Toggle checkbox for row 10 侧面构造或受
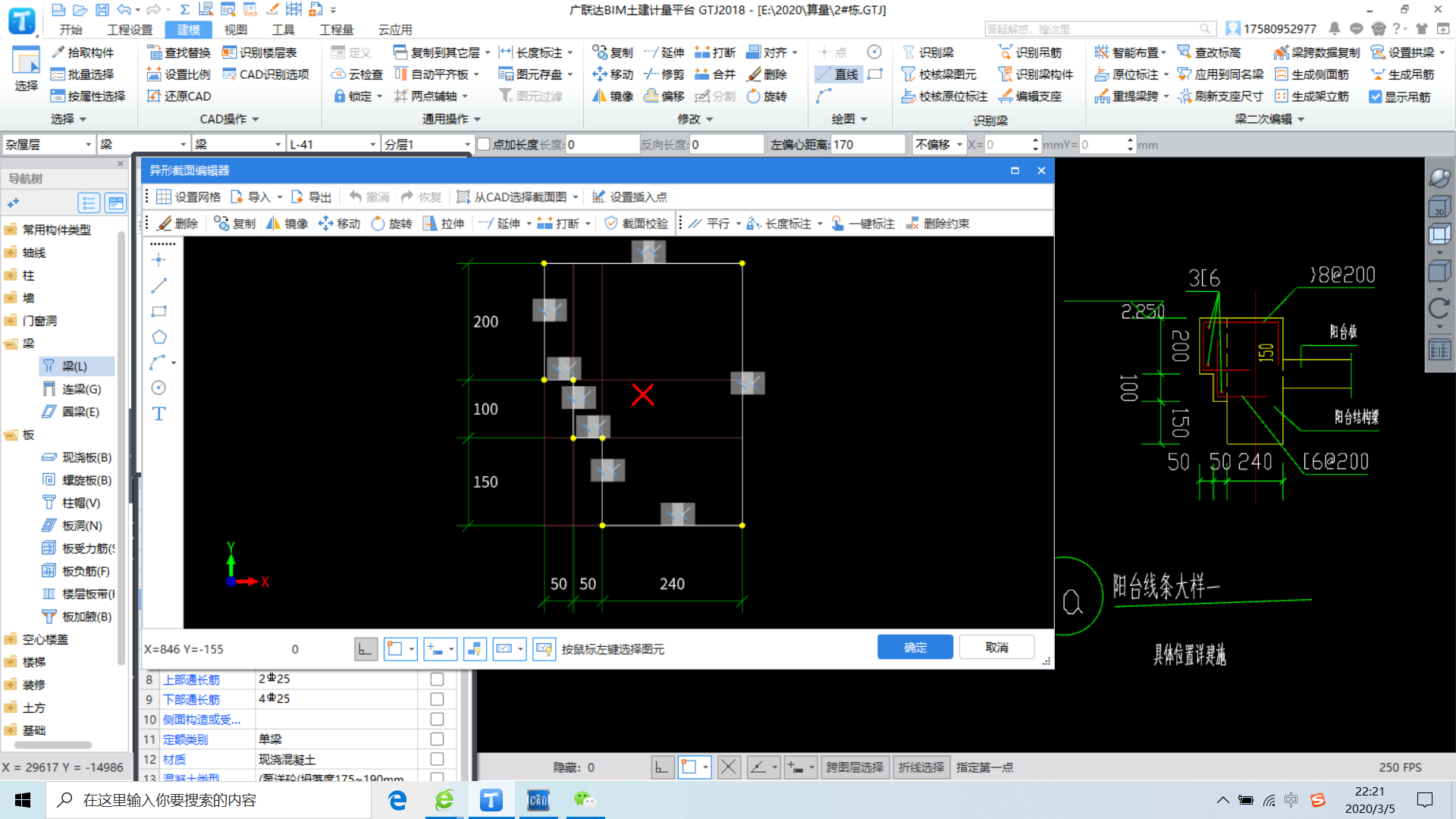Image resolution: width=1456 pixels, height=819 pixels. (x=436, y=719)
